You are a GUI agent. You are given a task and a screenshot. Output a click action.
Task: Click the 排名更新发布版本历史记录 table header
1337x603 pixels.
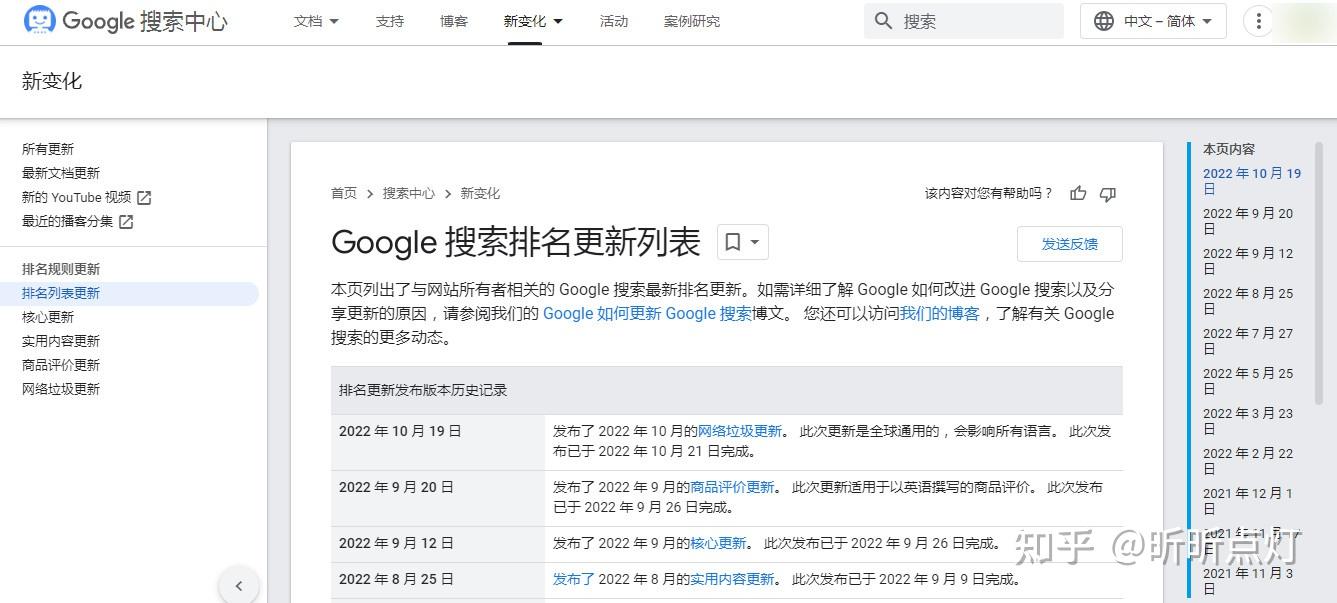pyautogui.click(x=726, y=390)
